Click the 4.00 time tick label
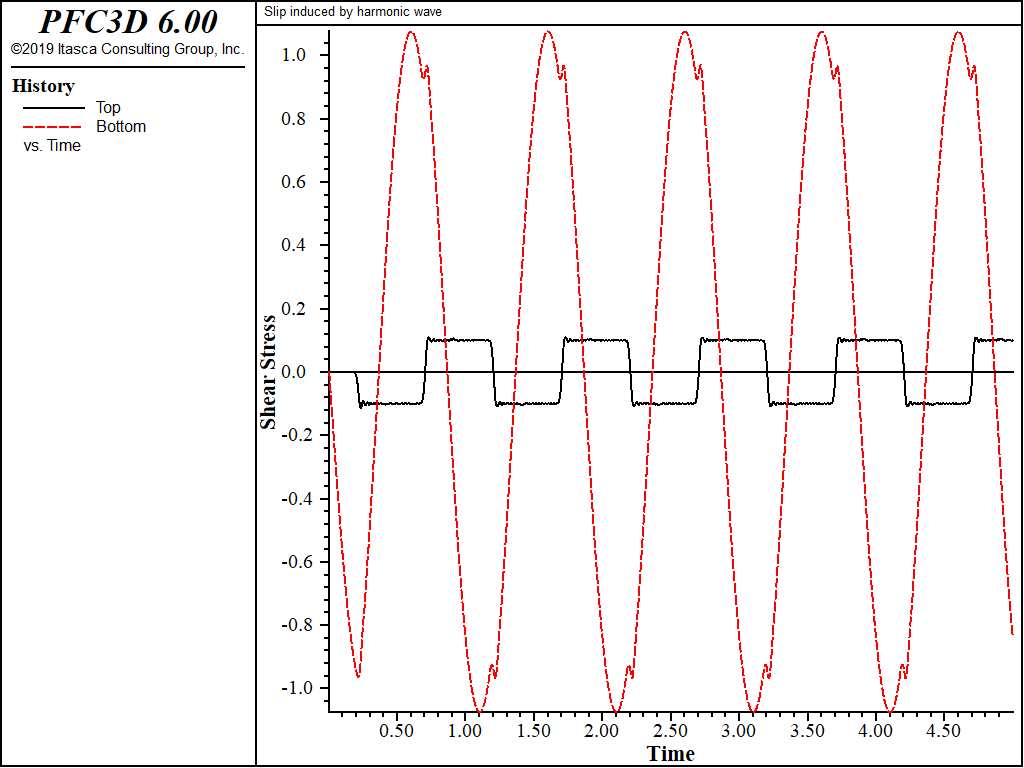1024x768 pixels. coord(876,731)
